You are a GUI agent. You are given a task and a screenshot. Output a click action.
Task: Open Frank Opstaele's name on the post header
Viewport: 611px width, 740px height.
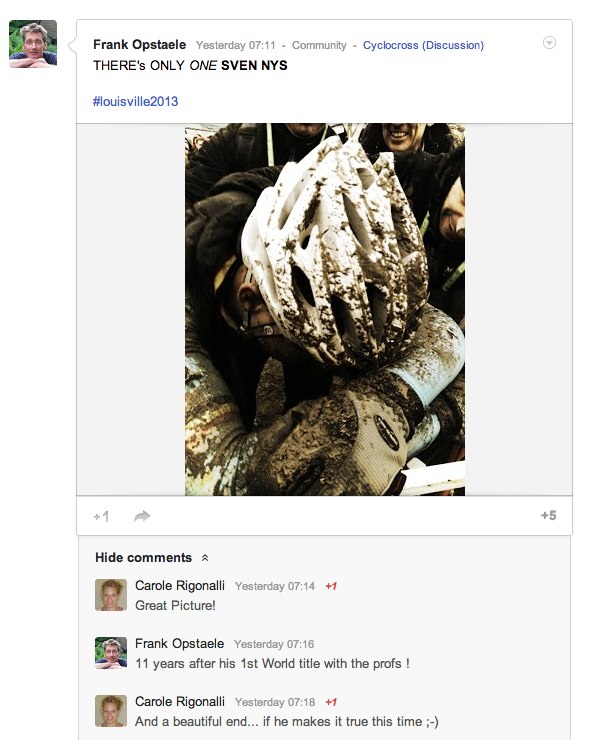[140, 45]
